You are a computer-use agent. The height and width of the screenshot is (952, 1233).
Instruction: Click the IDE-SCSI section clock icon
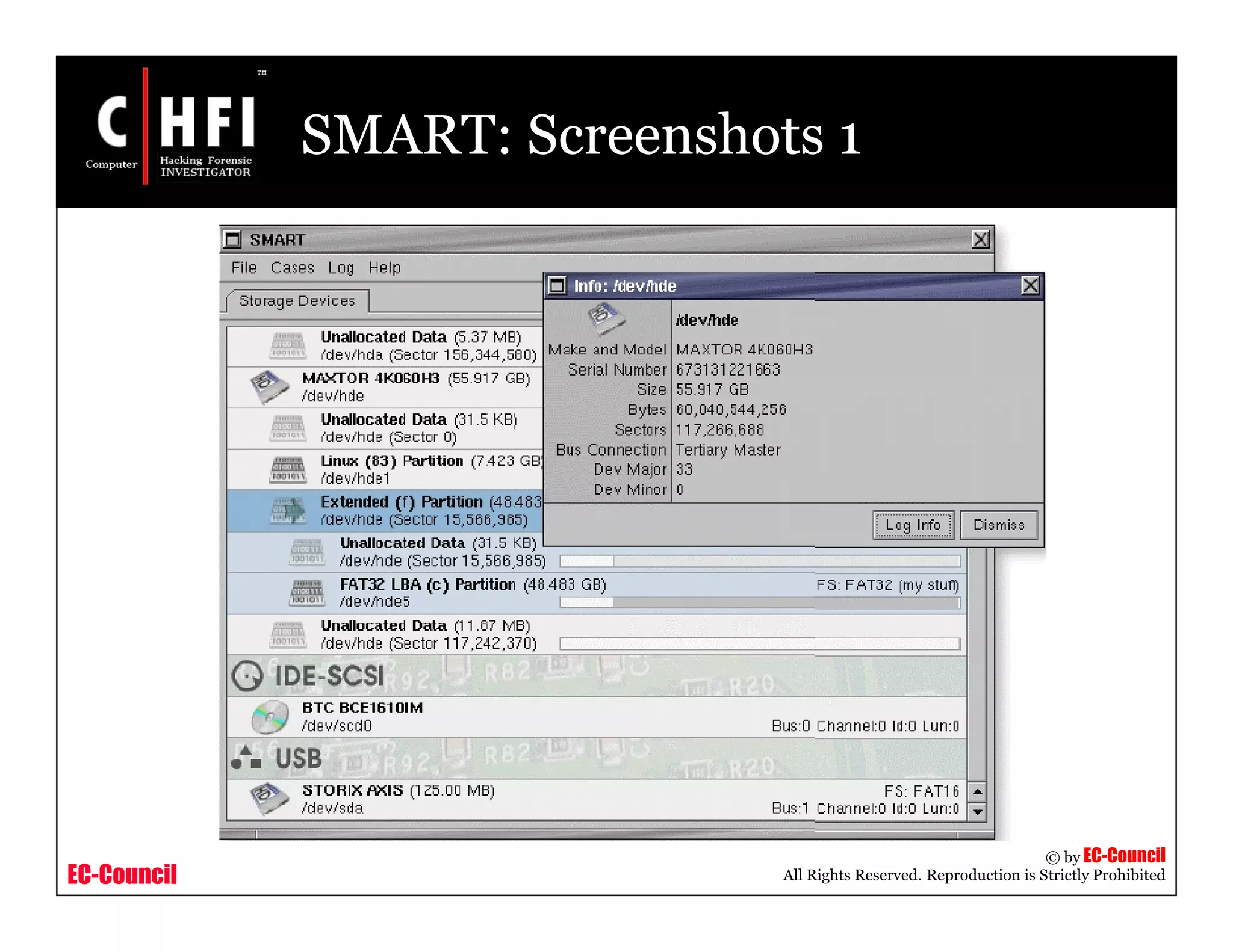point(247,676)
